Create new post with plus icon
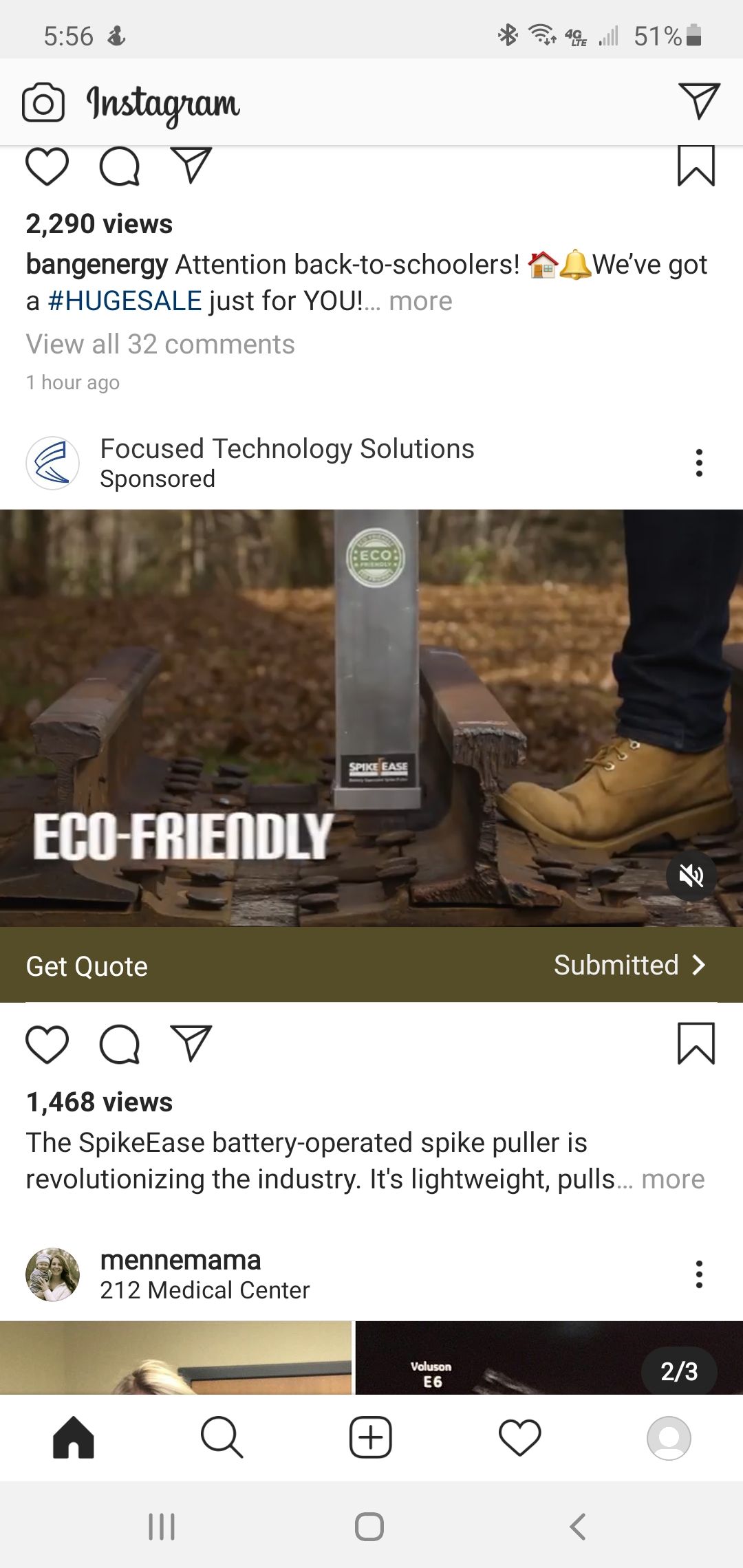Viewport: 743px width, 1568px height. (371, 1437)
